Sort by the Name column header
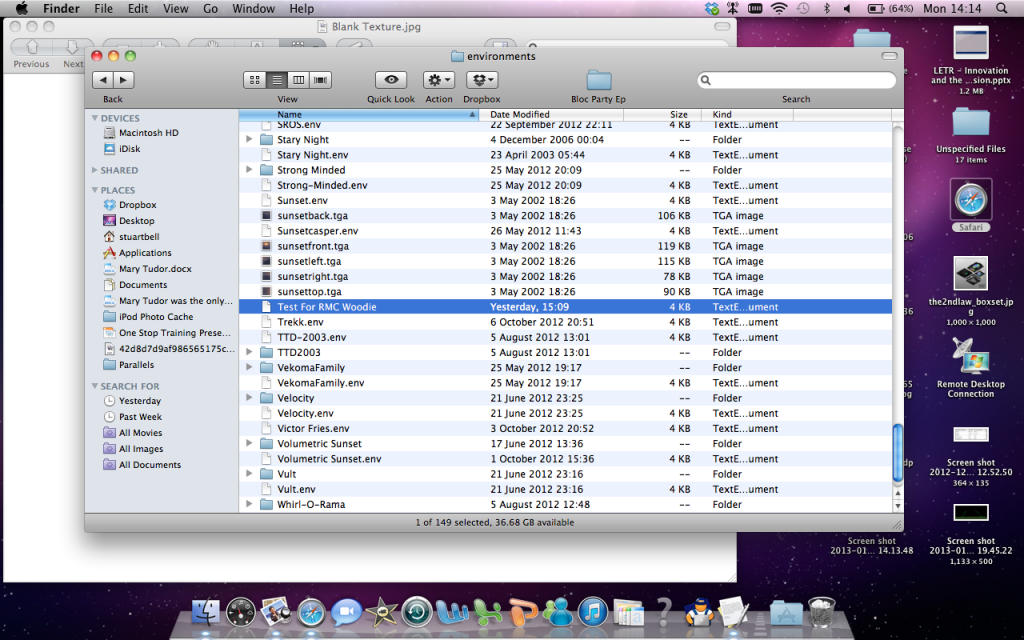 pos(359,114)
